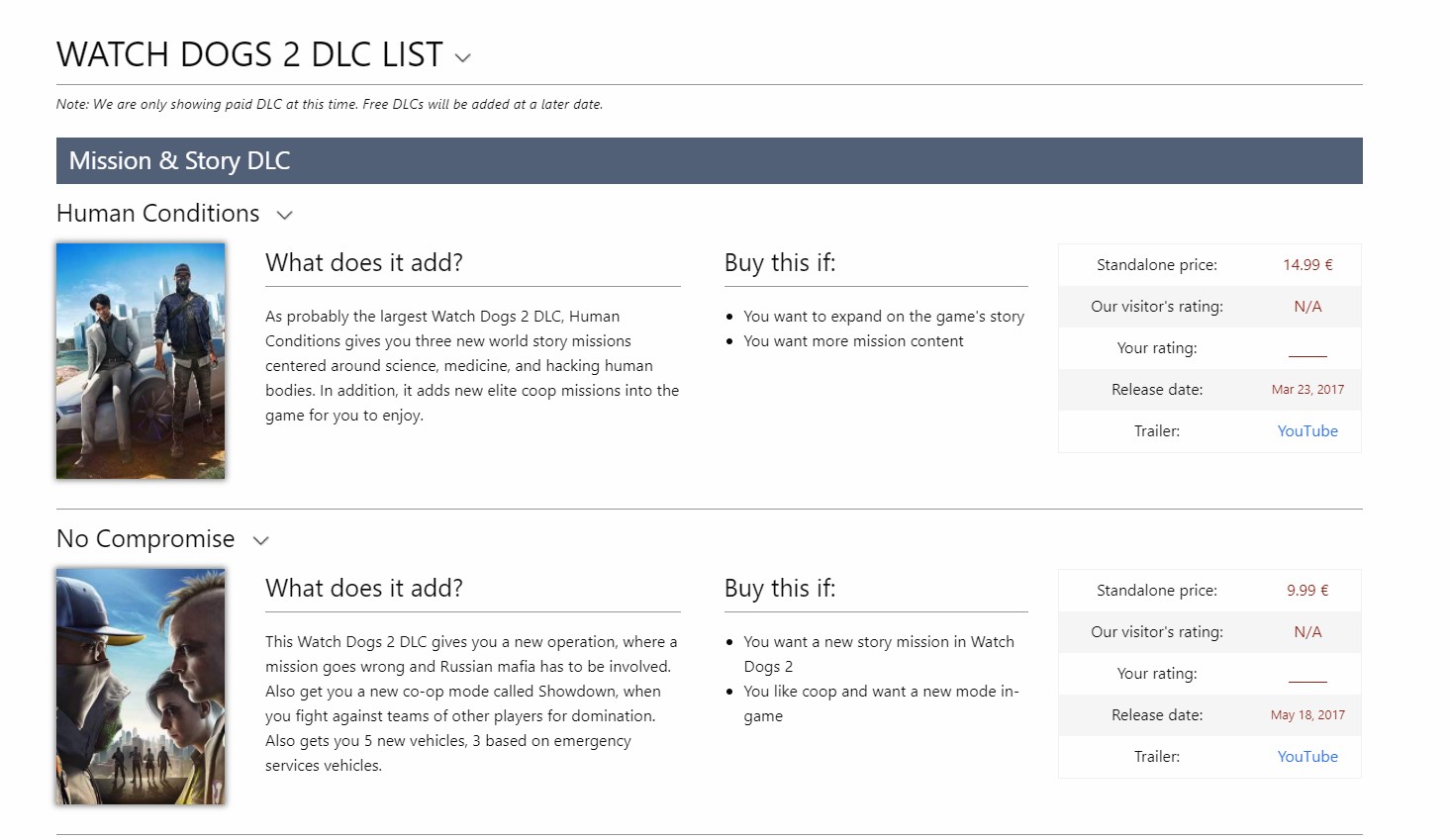Open the Human Conditions cover image
Image resolution: width=1449 pixels, height=840 pixels.
(x=141, y=361)
